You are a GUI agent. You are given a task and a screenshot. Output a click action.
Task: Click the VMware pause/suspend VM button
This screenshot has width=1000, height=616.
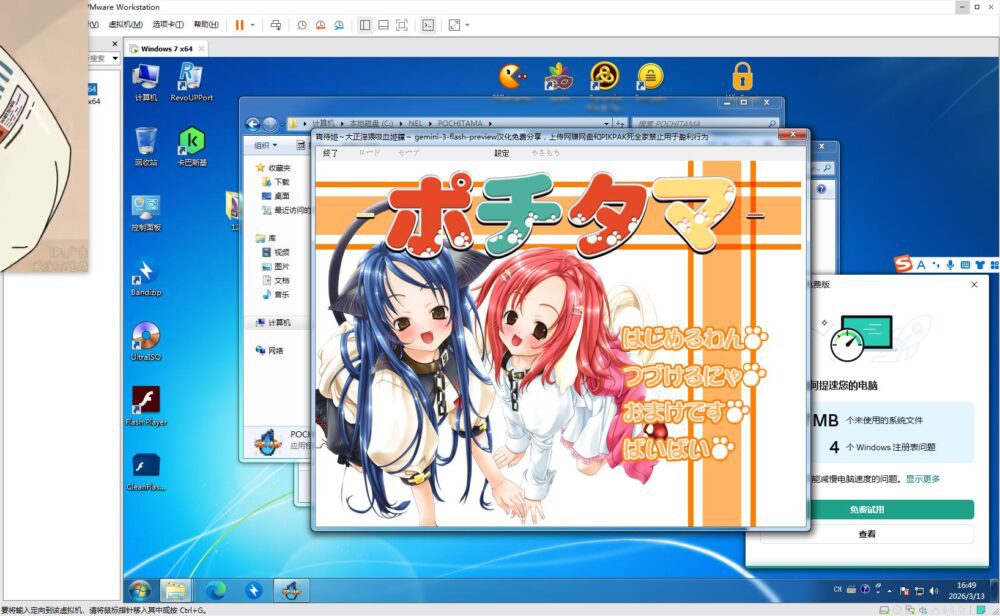[x=239, y=25]
